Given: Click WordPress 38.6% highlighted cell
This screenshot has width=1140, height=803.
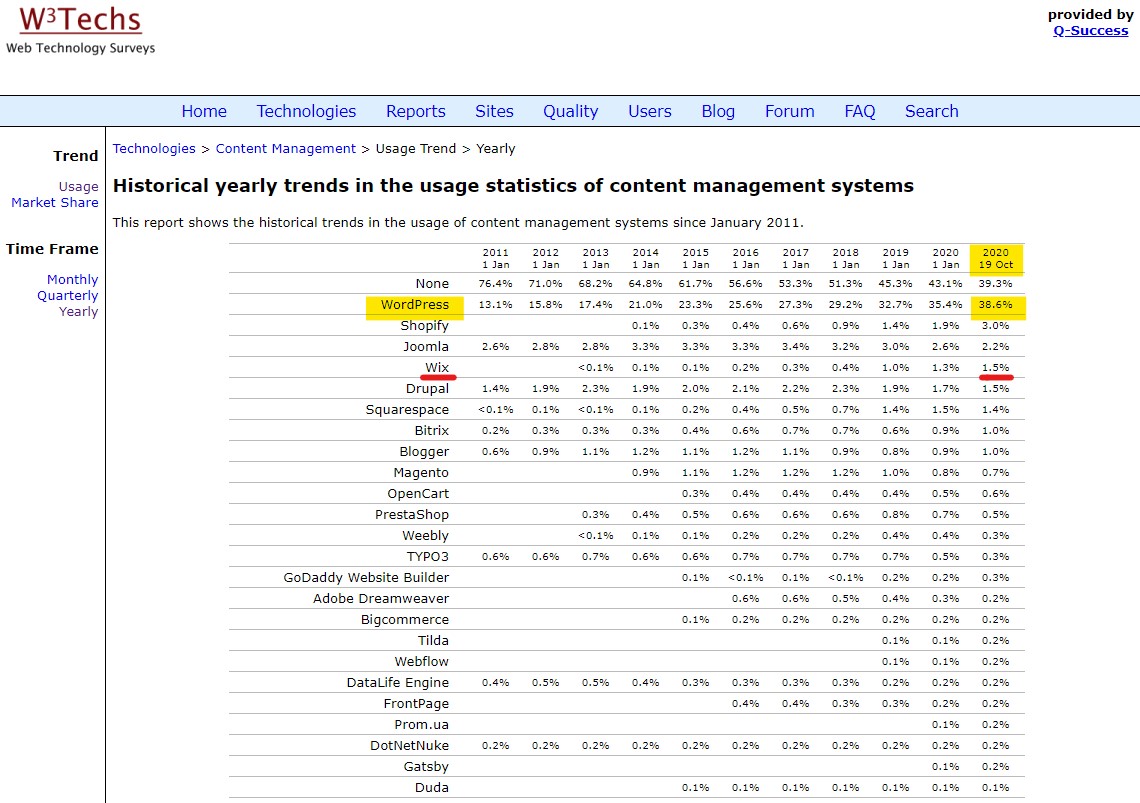Looking at the screenshot, I should click(995, 305).
